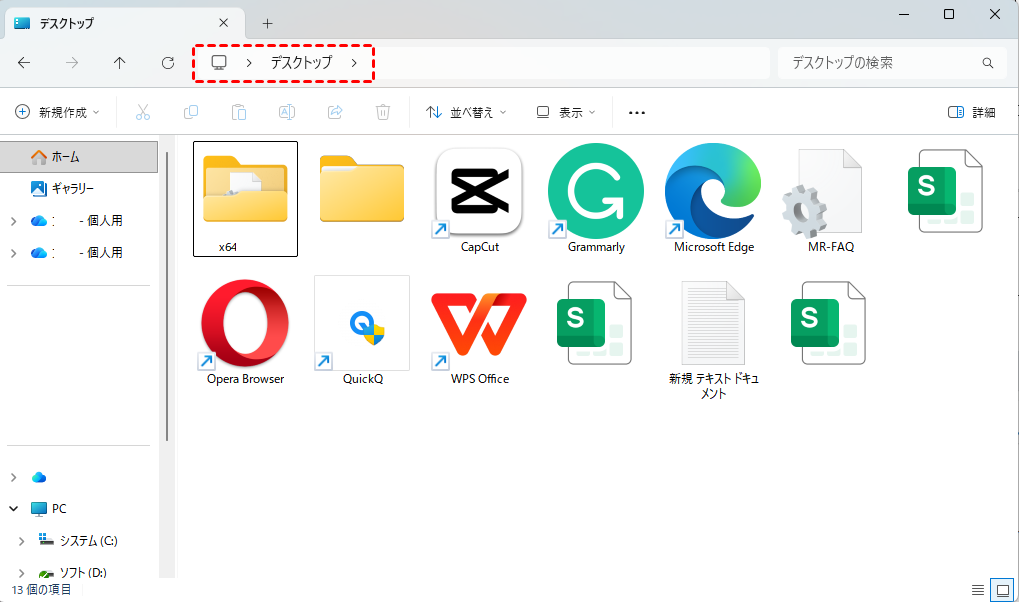Click the デスクトップの検索 search field
The height and width of the screenshot is (602, 1019).
coord(880,63)
